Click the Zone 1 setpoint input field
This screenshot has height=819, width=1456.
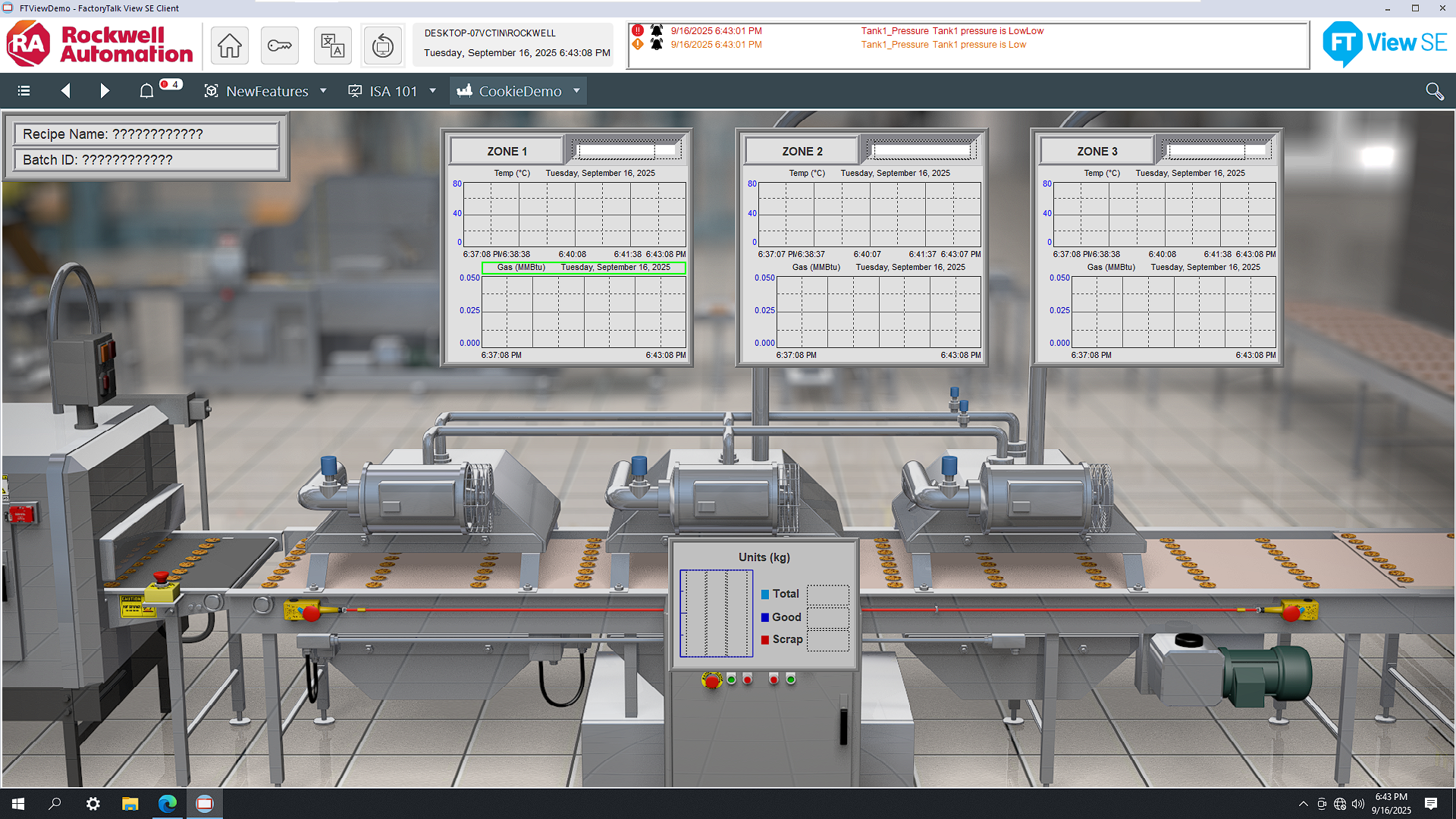[626, 150]
